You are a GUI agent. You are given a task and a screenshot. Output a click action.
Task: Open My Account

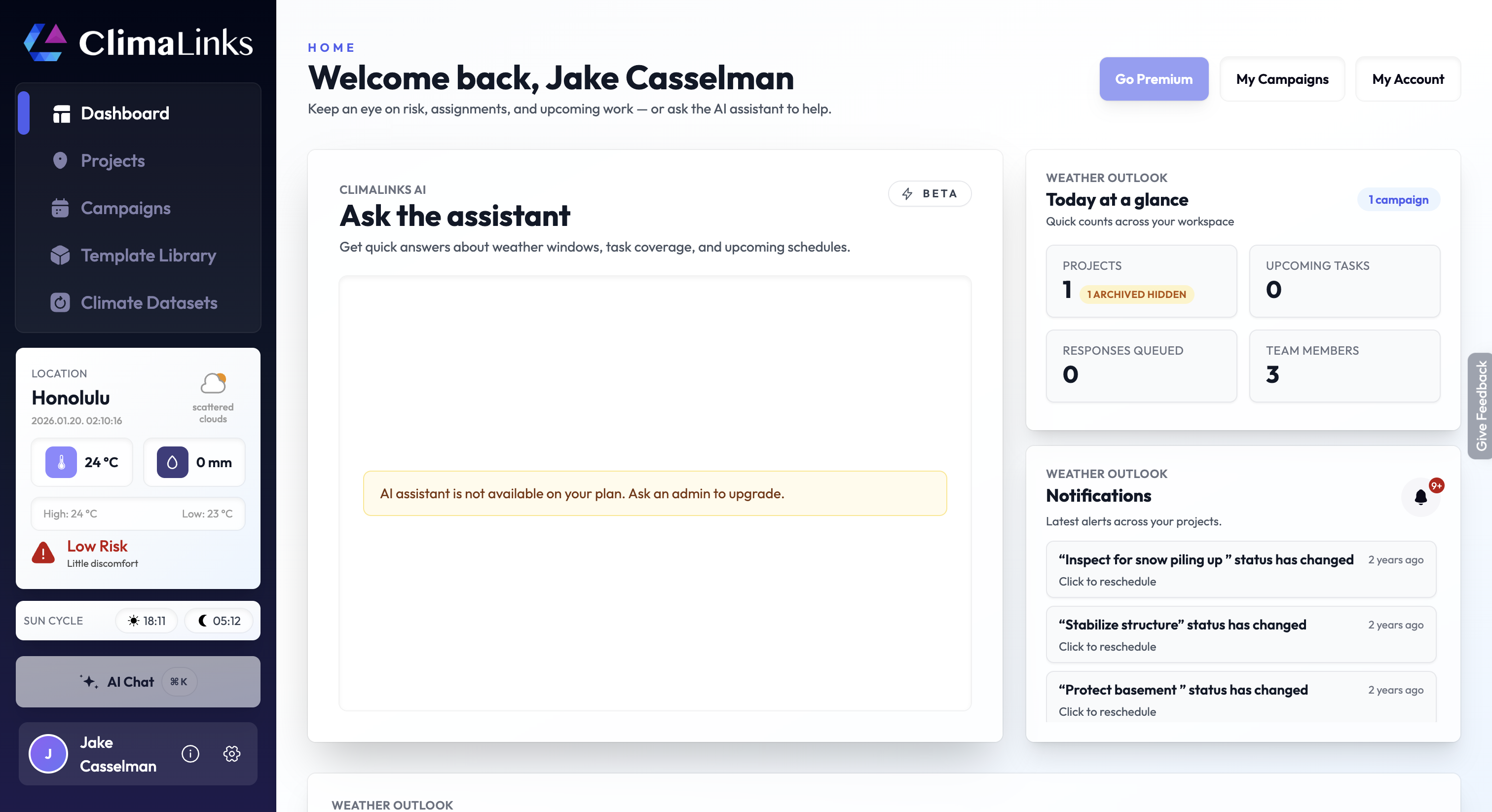pos(1408,79)
